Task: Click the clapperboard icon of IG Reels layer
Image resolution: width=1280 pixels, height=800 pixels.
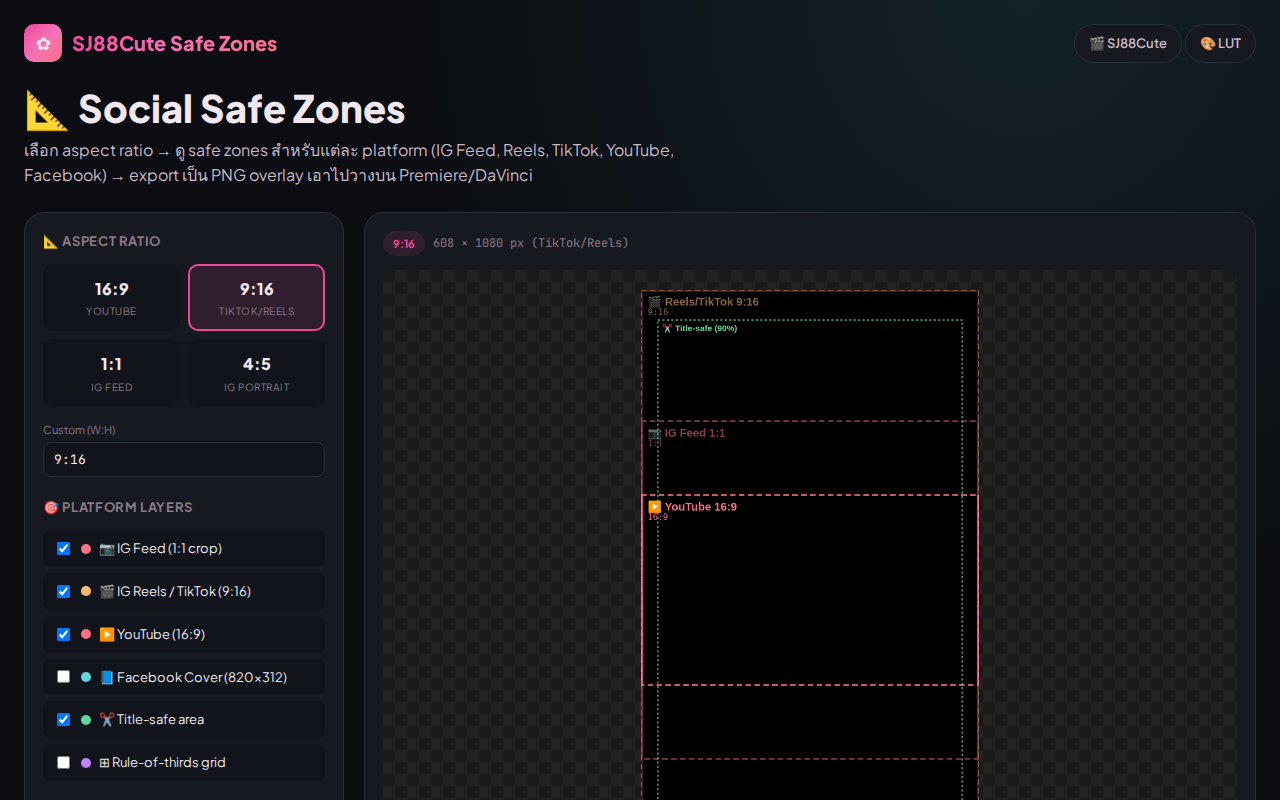Action: coord(107,591)
